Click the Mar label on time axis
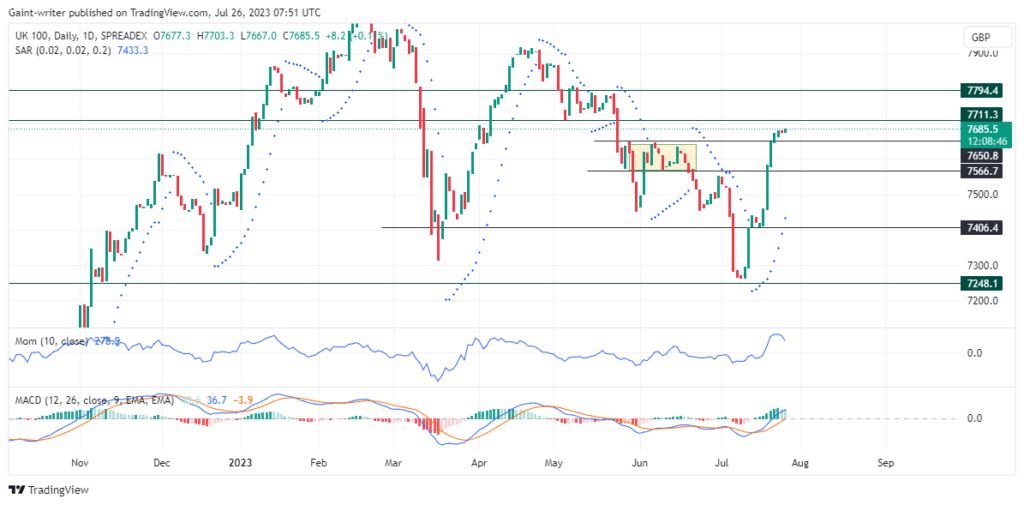Image resolution: width=1024 pixels, height=505 pixels. (394, 462)
